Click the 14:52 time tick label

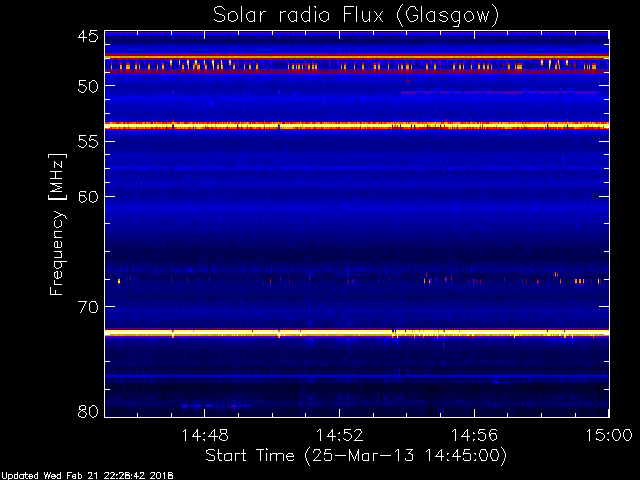(x=340, y=435)
